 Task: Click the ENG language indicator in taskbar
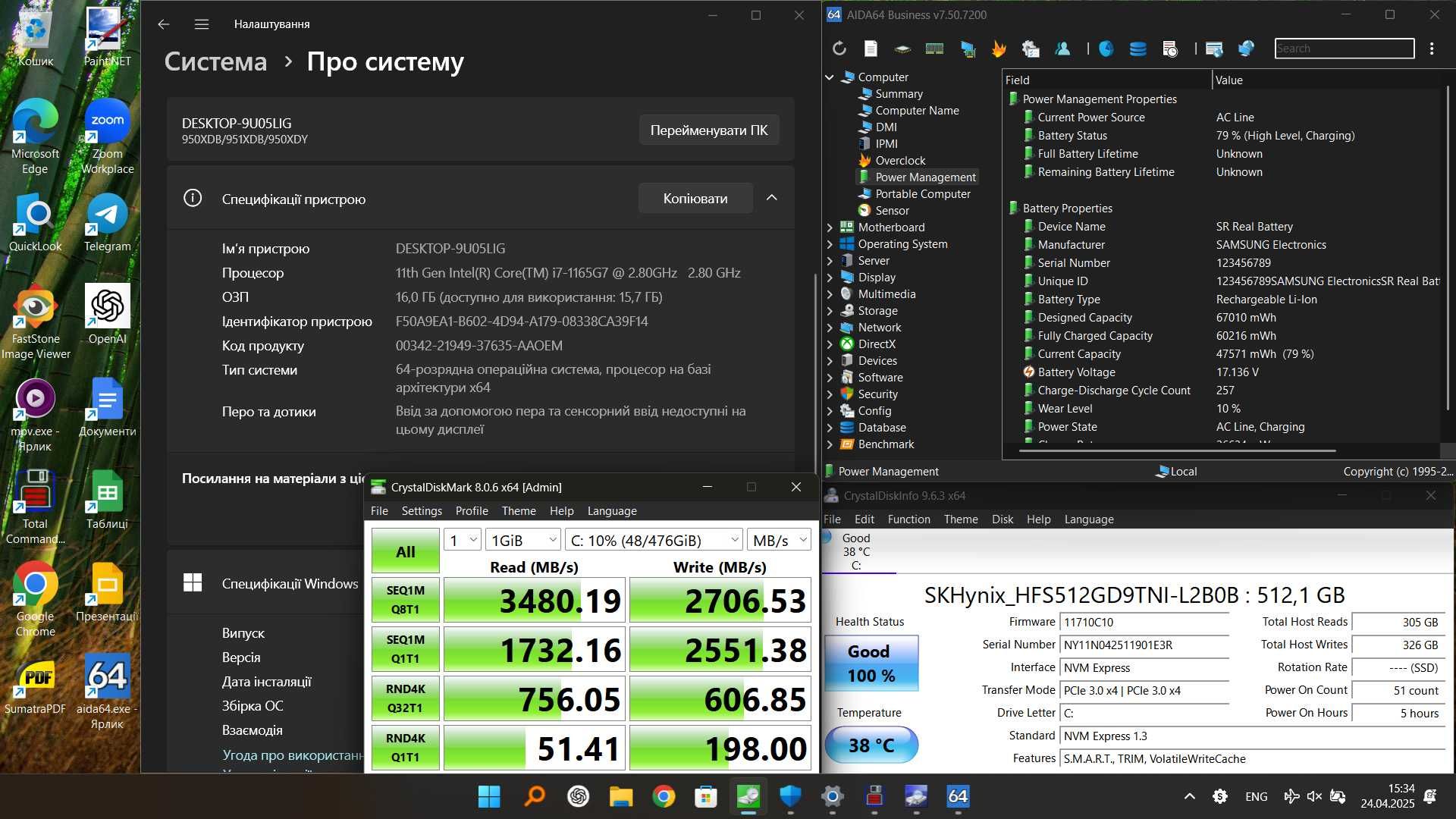[x=1256, y=796]
